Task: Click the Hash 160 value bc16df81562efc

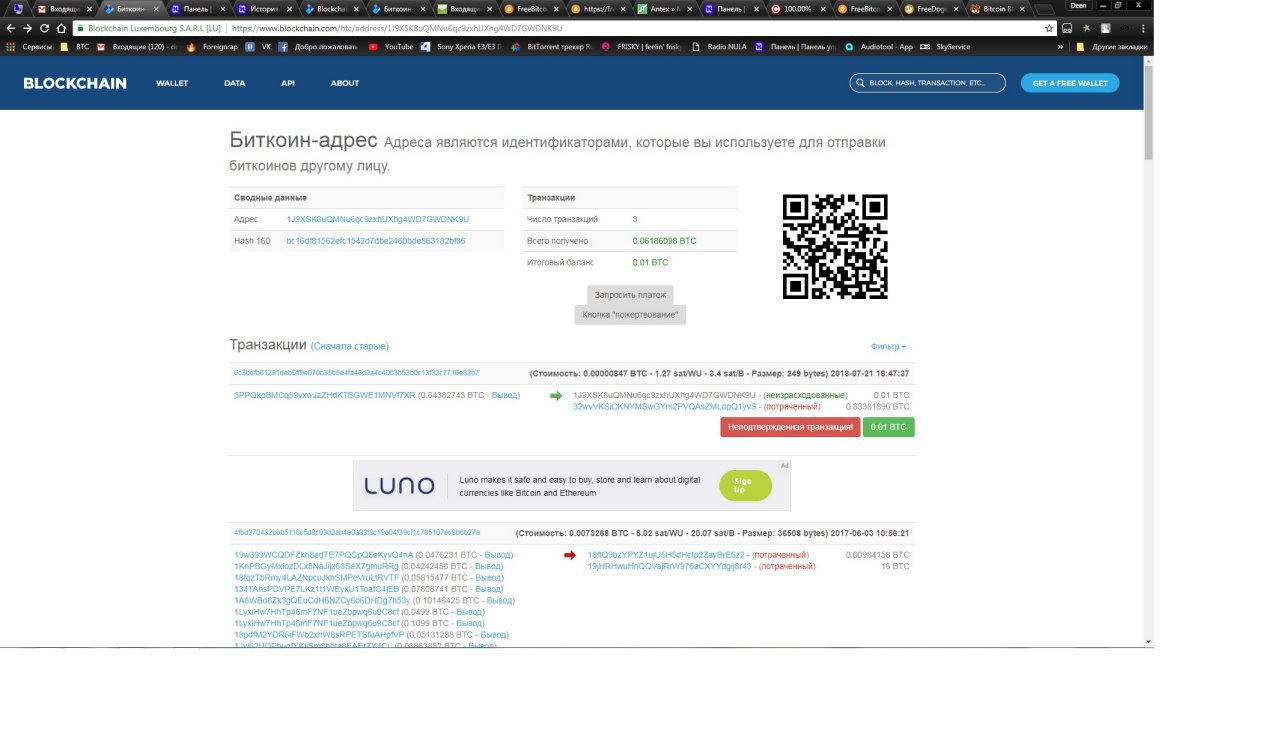Action: pyautogui.click(x=375, y=241)
